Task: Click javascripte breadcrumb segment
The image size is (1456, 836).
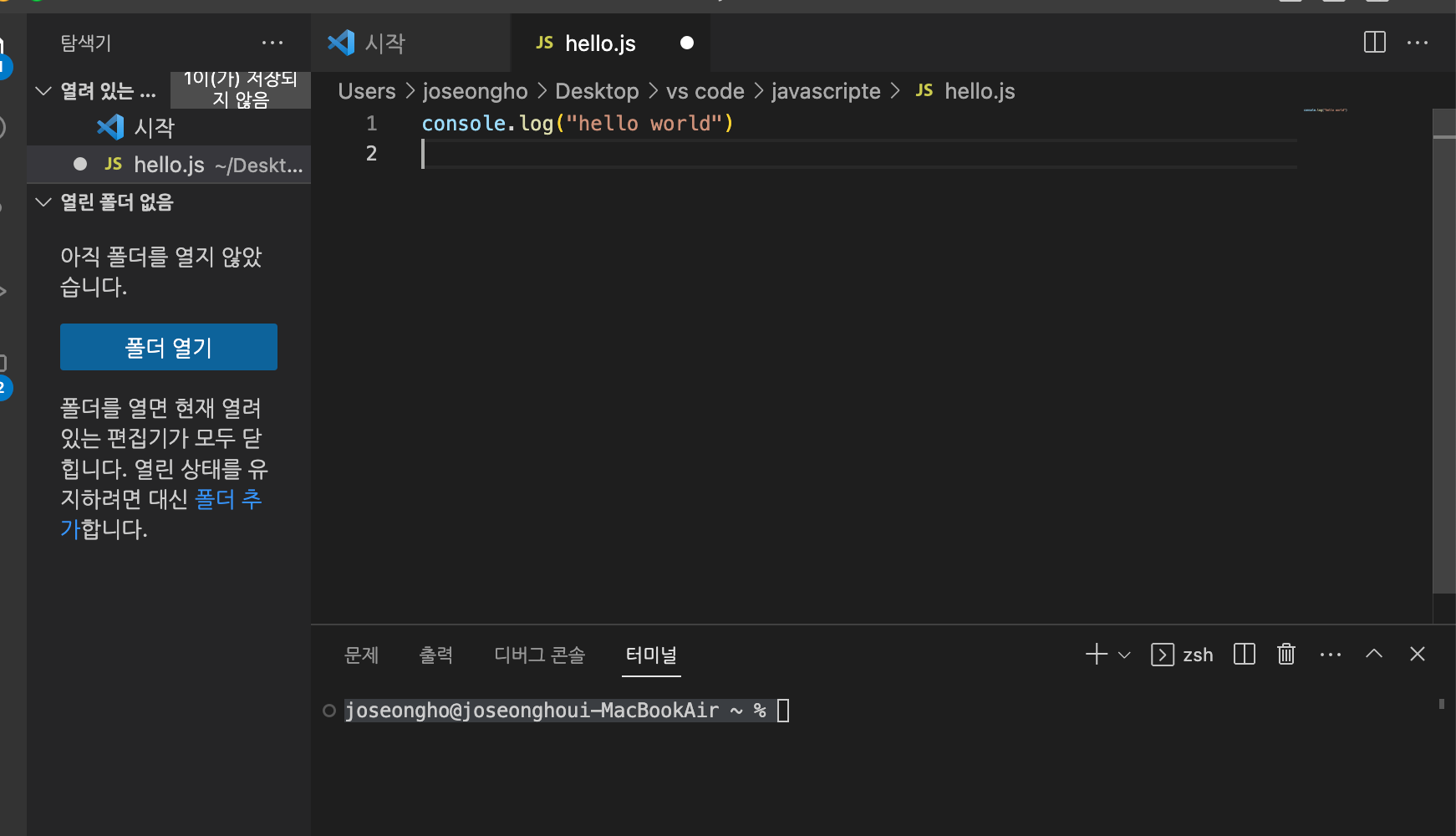Action: pos(826,91)
